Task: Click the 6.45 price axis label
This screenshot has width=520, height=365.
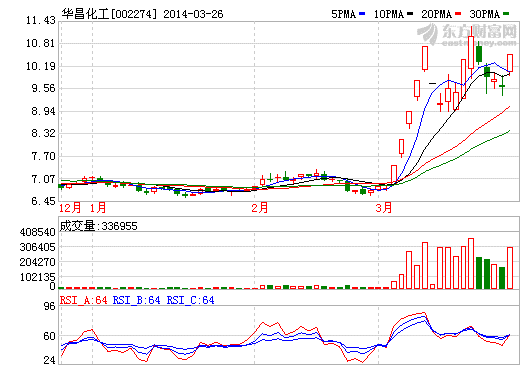Action: [43, 201]
